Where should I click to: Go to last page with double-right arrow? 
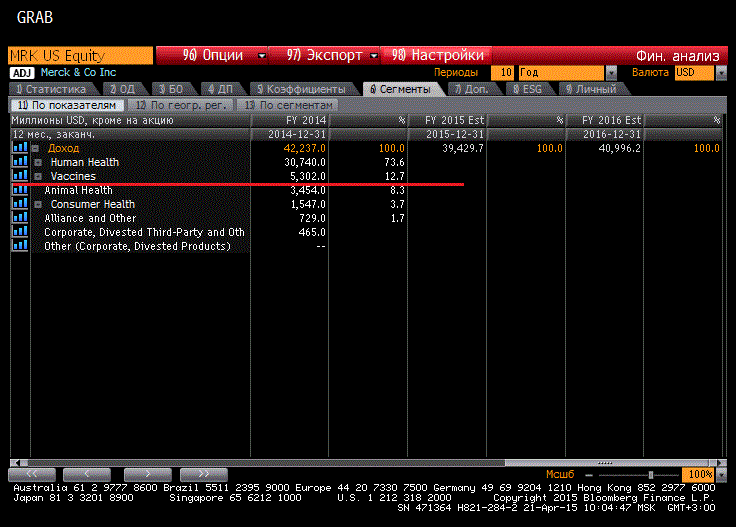coord(202,473)
